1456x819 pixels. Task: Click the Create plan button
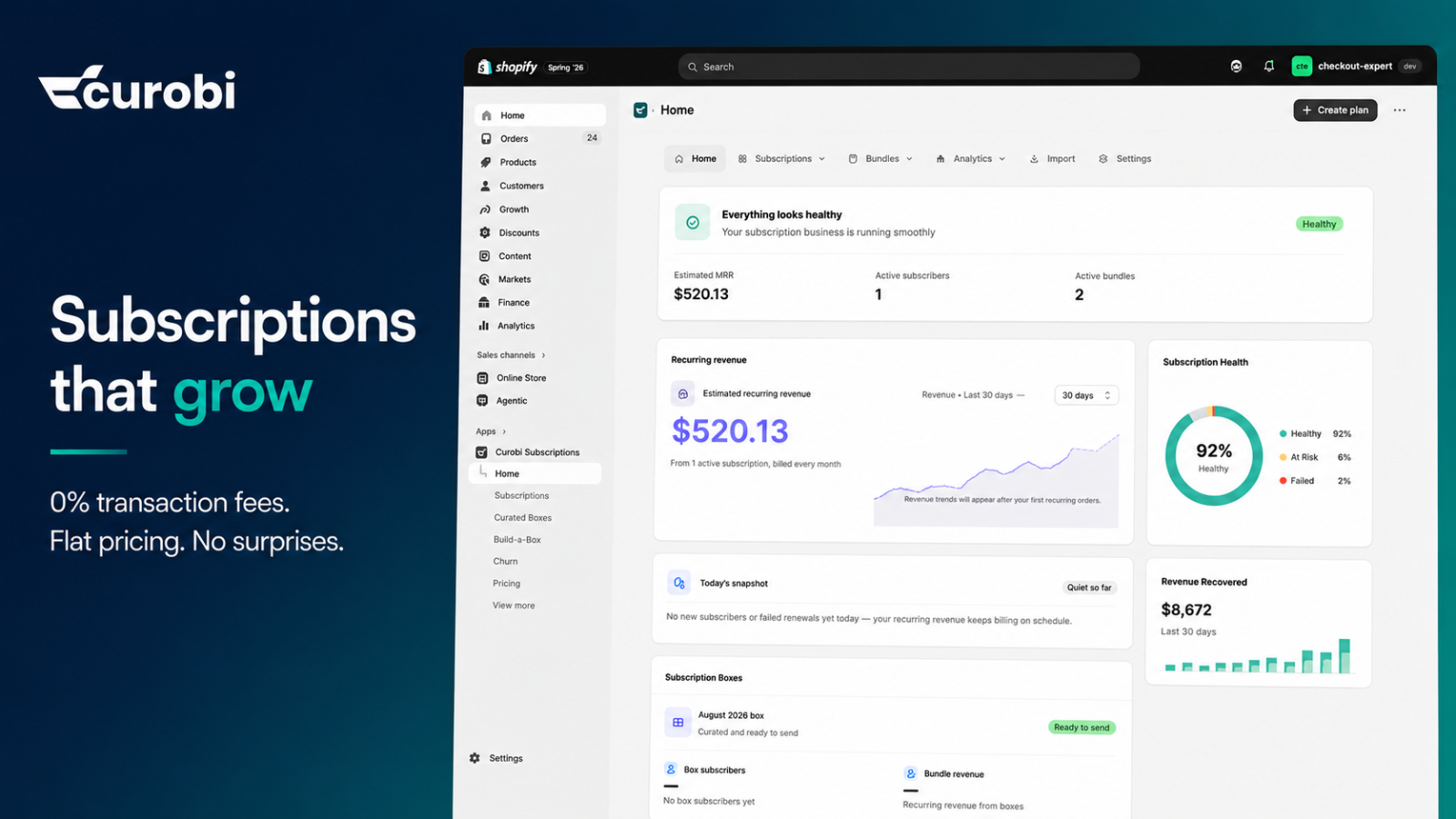point(1336,110)
